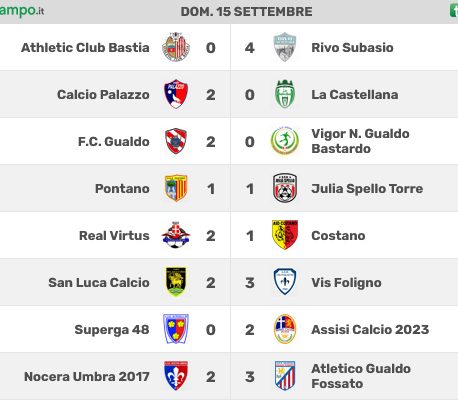Open the Assisi Calcio 2023 team link
The height and width of the screenshot is (413, 458).
[370, 329]
